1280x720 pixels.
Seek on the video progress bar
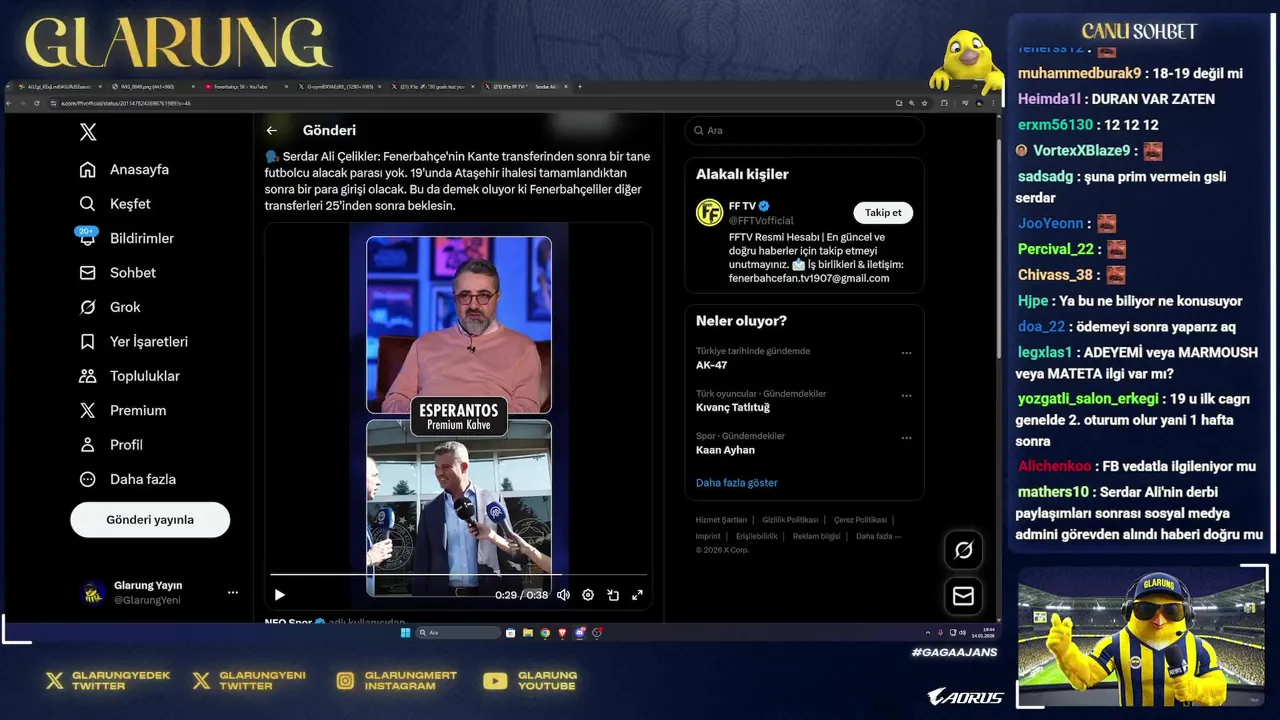click(458, 575)
